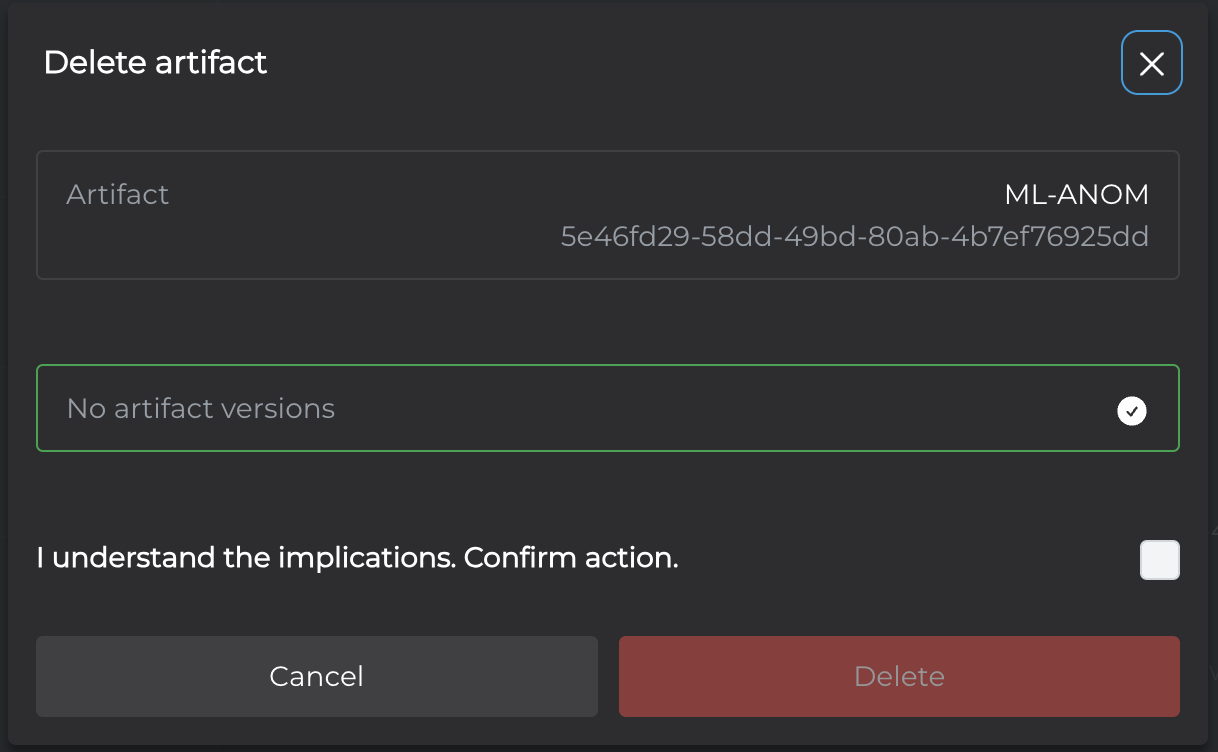
Task: Select the artifact info panel
Action: (x=608, y=215)
